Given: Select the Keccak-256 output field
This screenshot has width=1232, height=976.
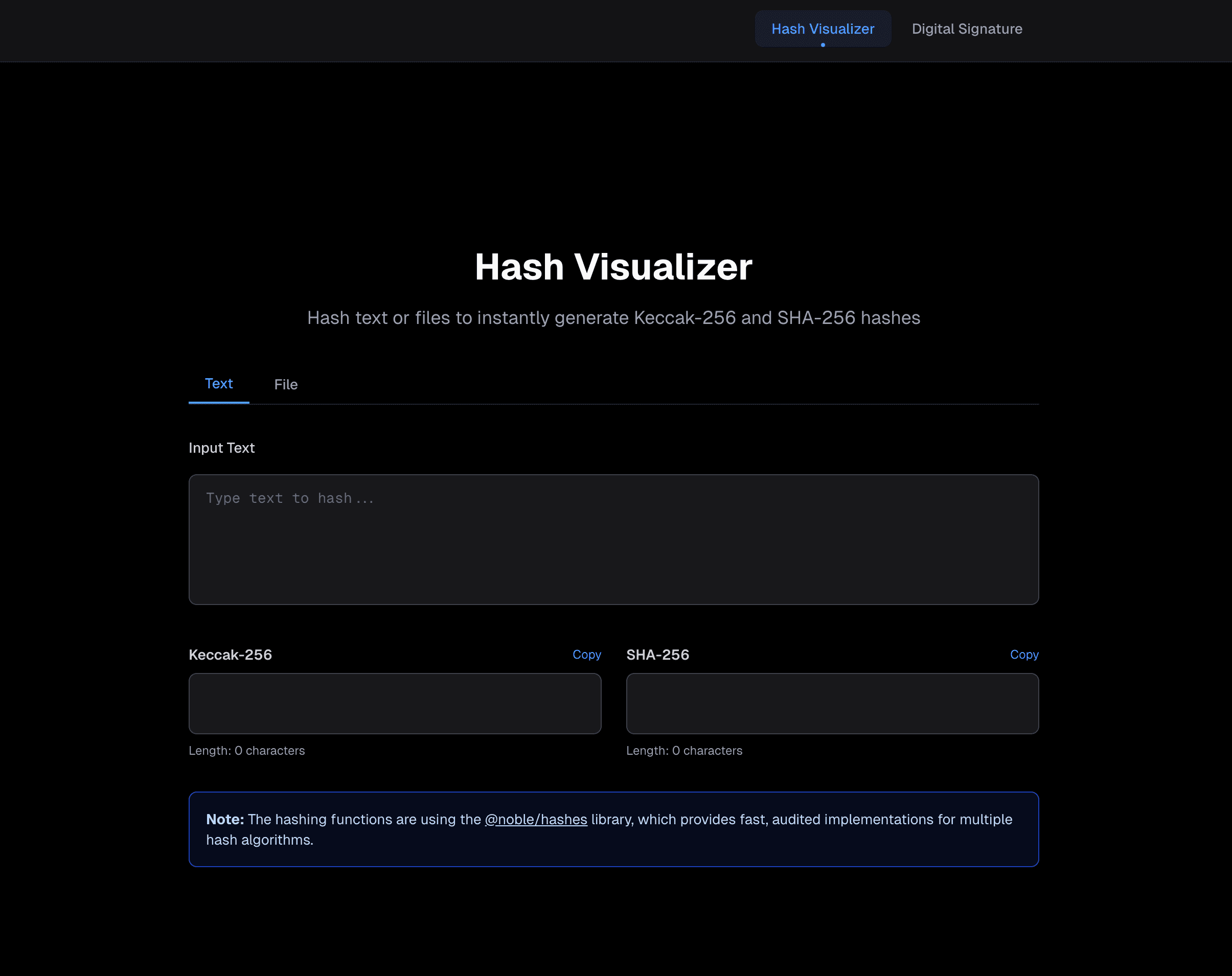Looking at the screenshot, I should (394, 703).
